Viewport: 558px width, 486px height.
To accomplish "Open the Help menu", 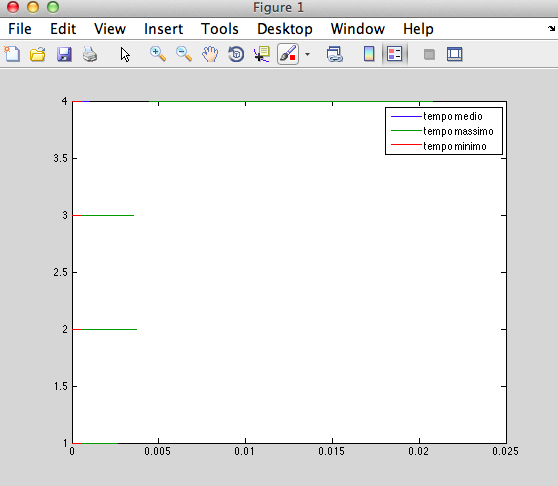I will (418, 29).
